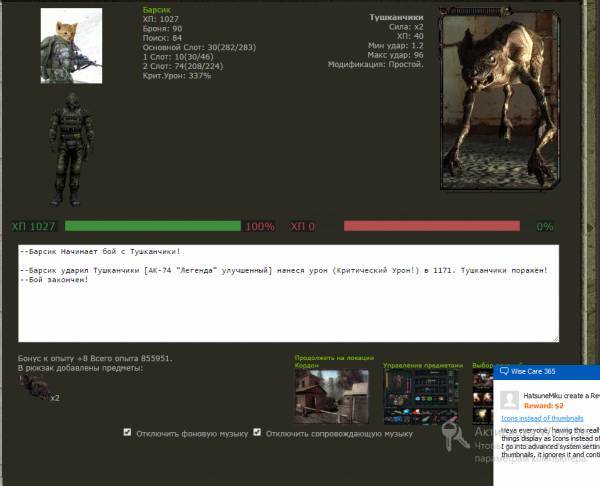Click inside the battle log text area
This screenshot has height=486, width=600.
(x=287, y=300)
